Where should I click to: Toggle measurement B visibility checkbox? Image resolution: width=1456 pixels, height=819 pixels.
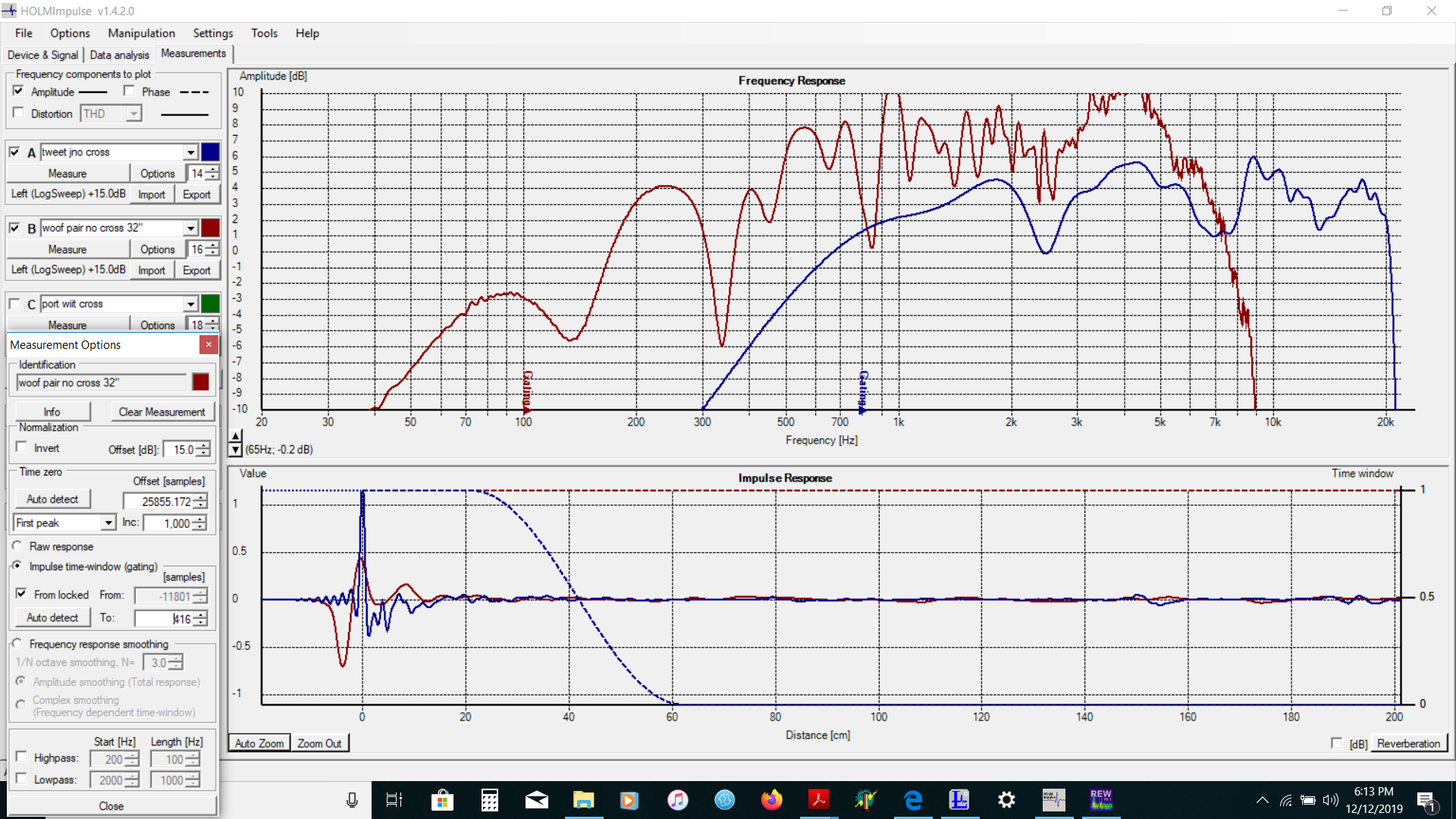14,227
